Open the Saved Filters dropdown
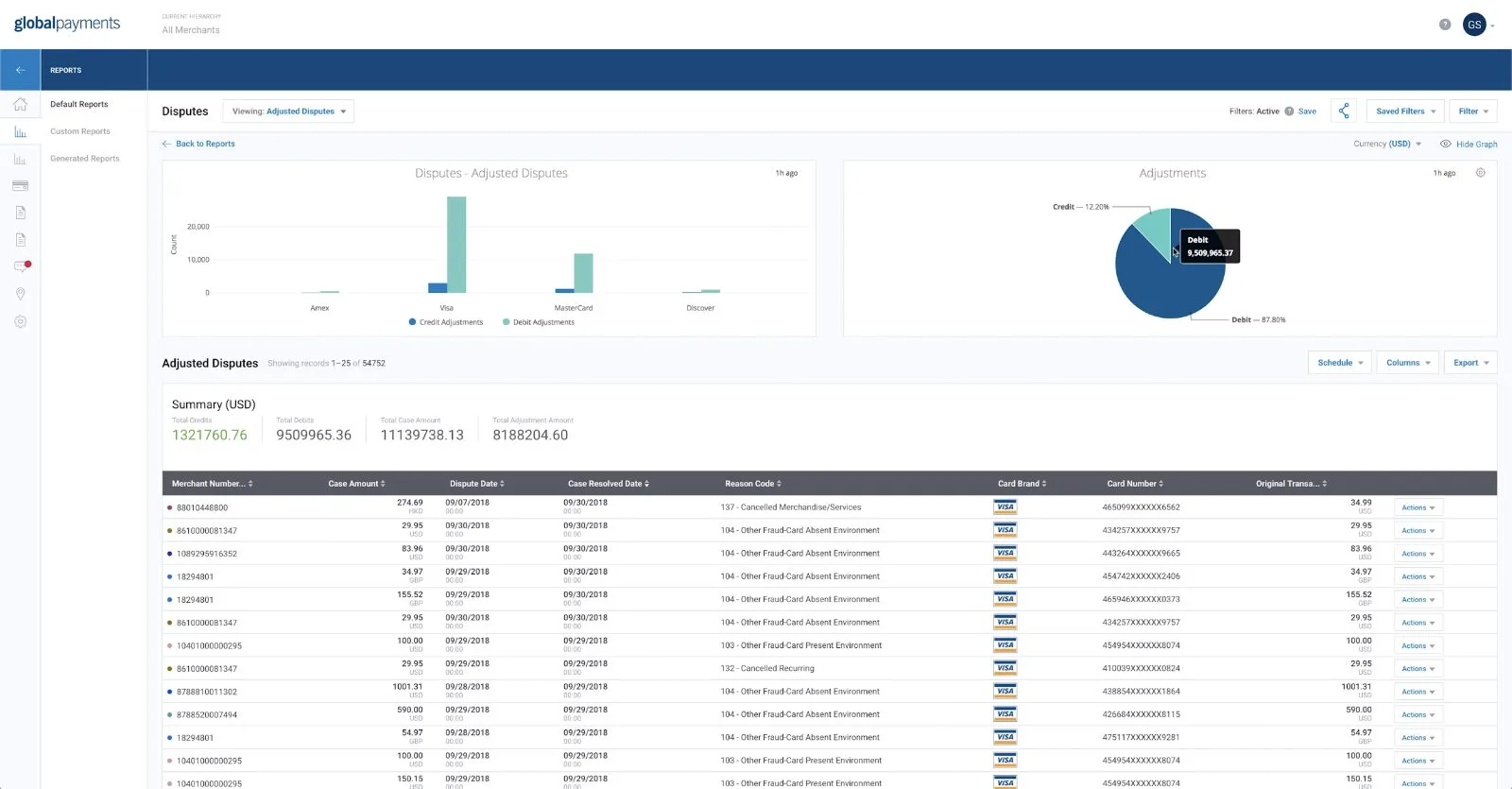The width and height of the screenshot is (1512, 789). (1405, 111)
